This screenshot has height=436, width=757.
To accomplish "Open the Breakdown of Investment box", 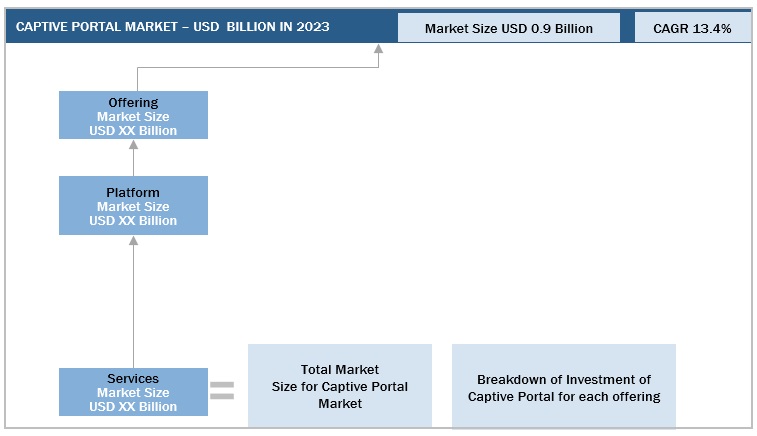I will tap(563, 388).
